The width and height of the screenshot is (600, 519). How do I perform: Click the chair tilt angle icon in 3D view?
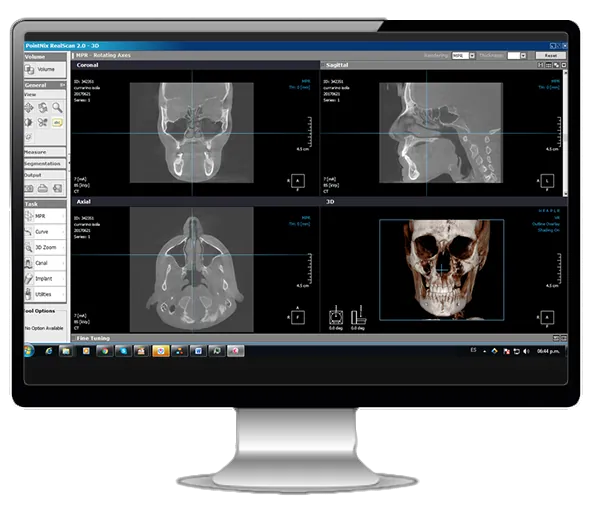tap(359, 316)
